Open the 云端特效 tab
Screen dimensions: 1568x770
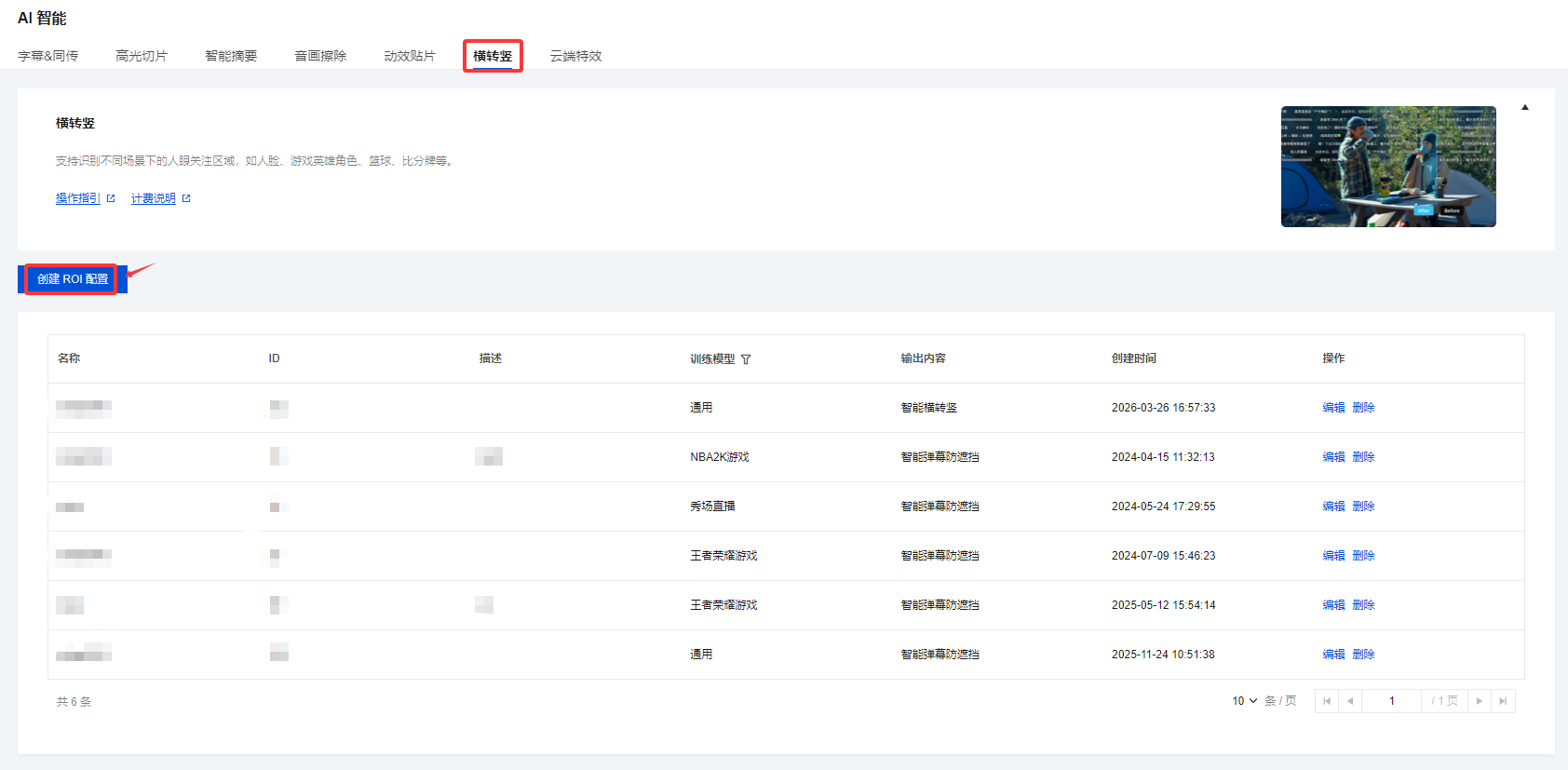coord(575,56)
